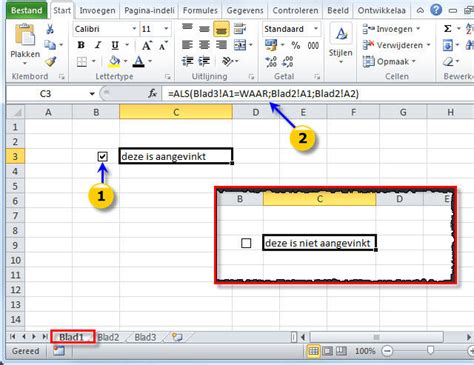Screen dimensions: 474x365
Task: Decrease indent
Action: pos(187,61)
